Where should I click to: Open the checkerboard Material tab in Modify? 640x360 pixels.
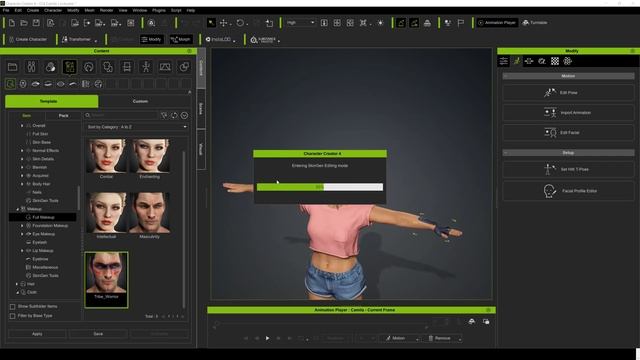pos(555,61)
